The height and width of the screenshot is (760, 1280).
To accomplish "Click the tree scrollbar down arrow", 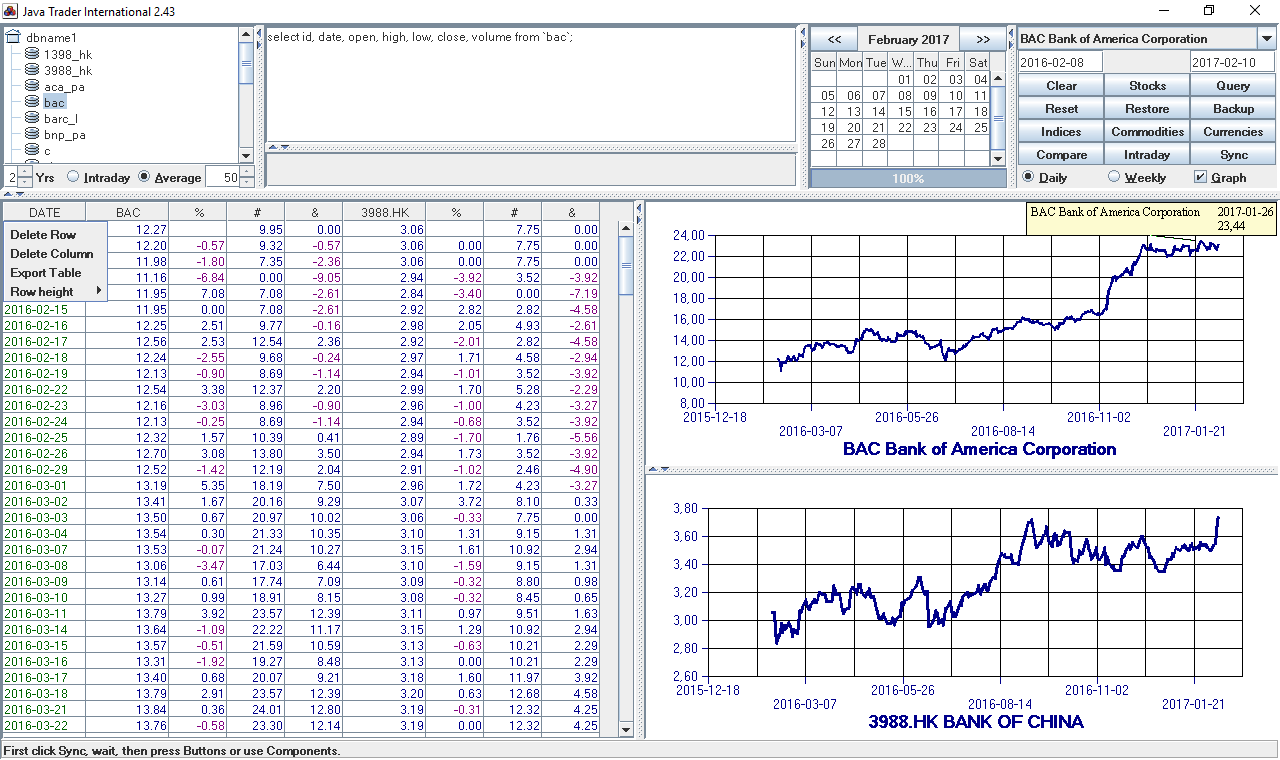I will pyautogui.click(x=246, y=156).
